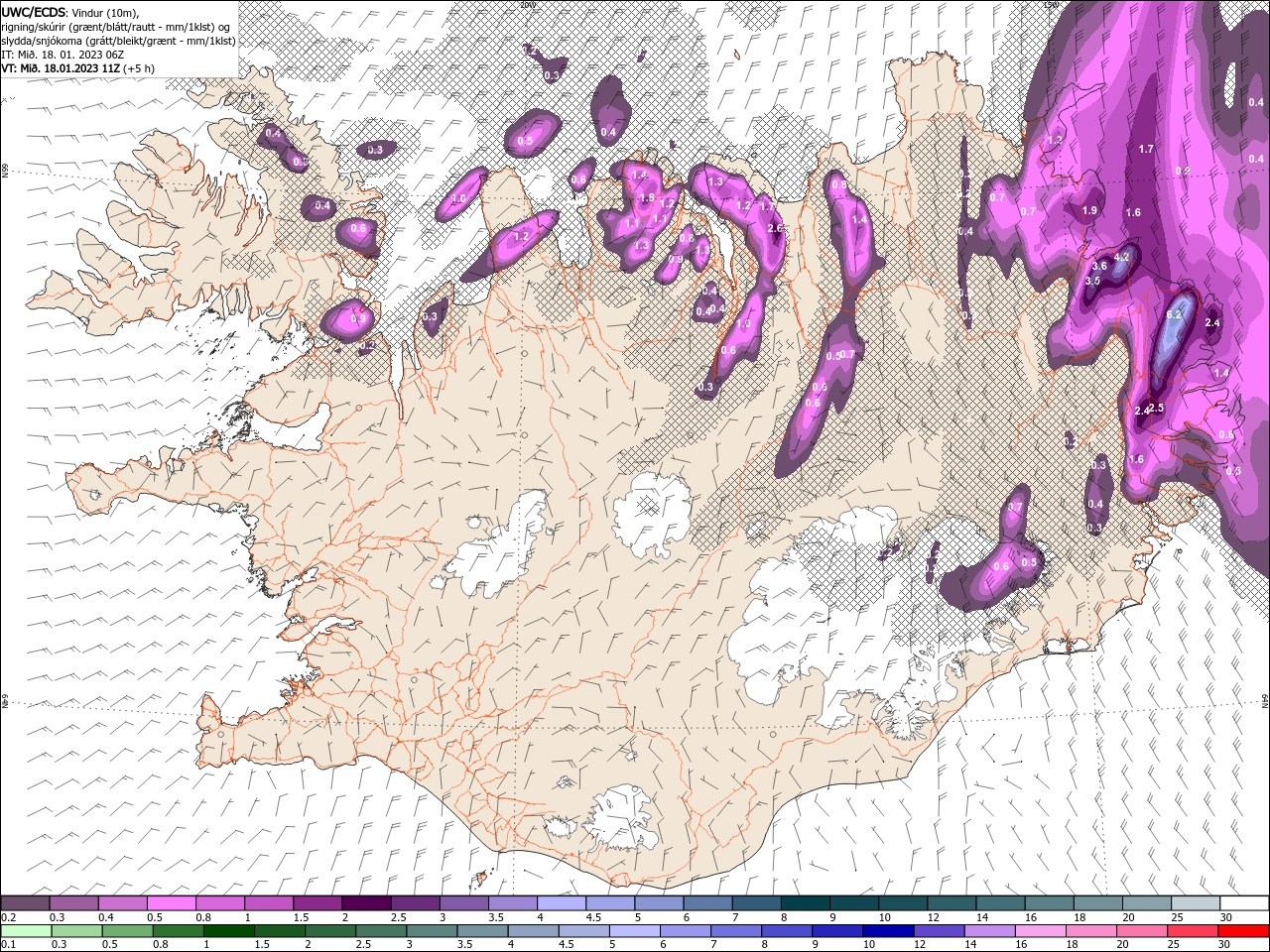
Task: Click the '3.5' label in the upper legend row
Action: coord(495,917)
